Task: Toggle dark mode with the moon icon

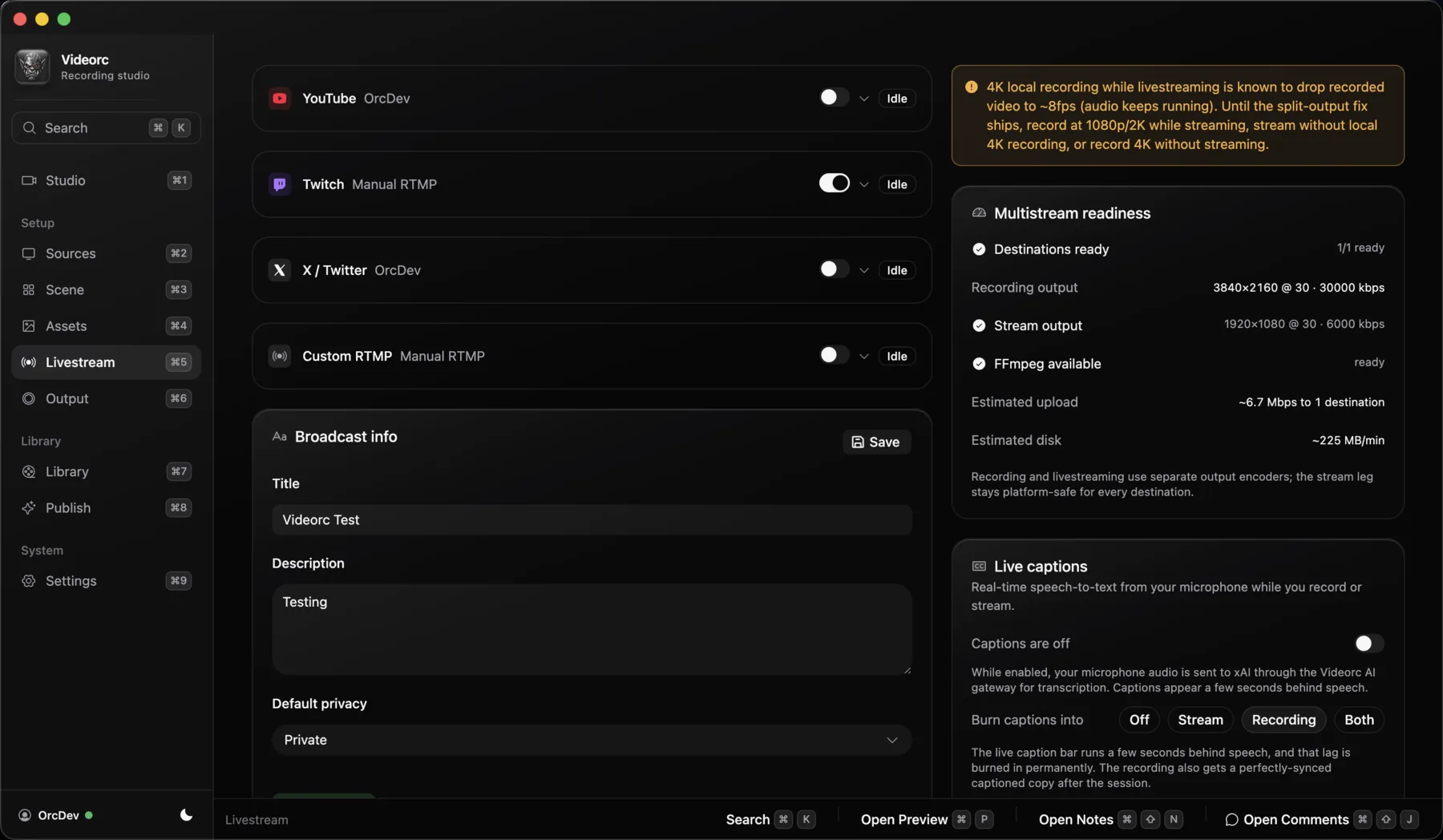Action: pos(186,815)
